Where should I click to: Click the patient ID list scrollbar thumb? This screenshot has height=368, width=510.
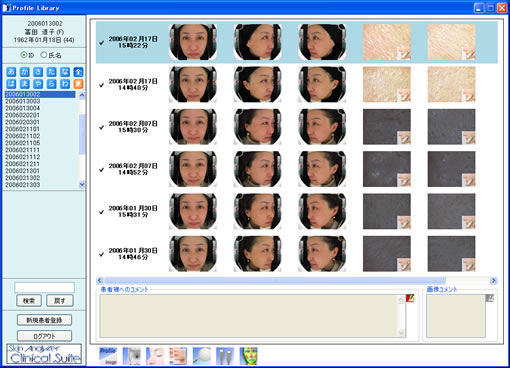pos(82,134)
